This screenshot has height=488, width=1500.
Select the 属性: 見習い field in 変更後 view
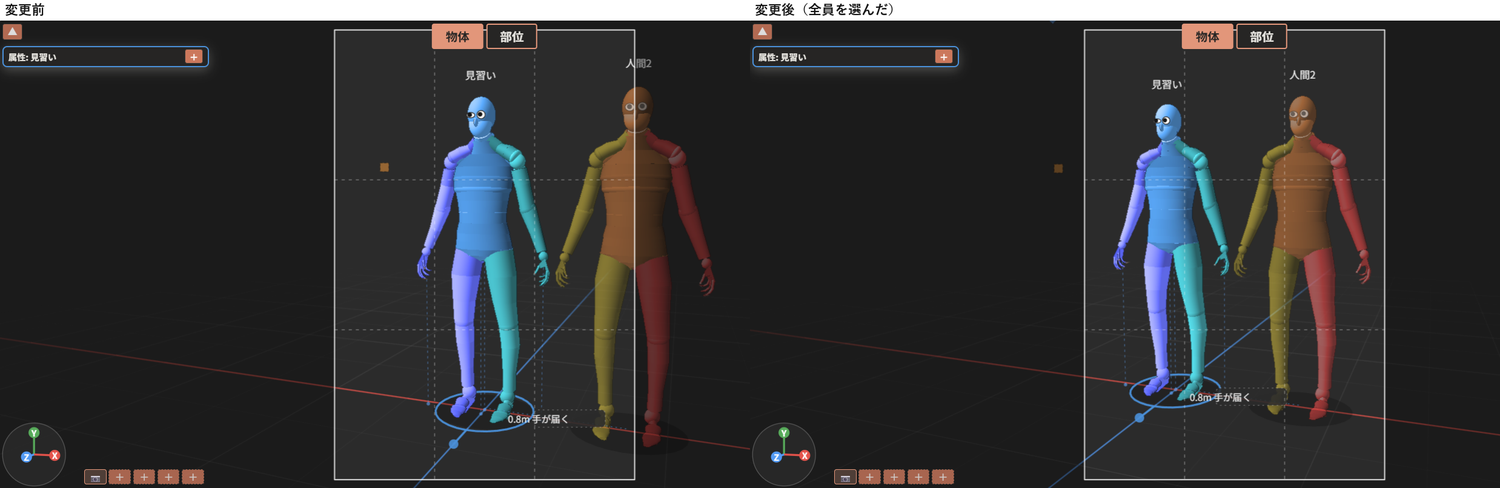[856, 57]
